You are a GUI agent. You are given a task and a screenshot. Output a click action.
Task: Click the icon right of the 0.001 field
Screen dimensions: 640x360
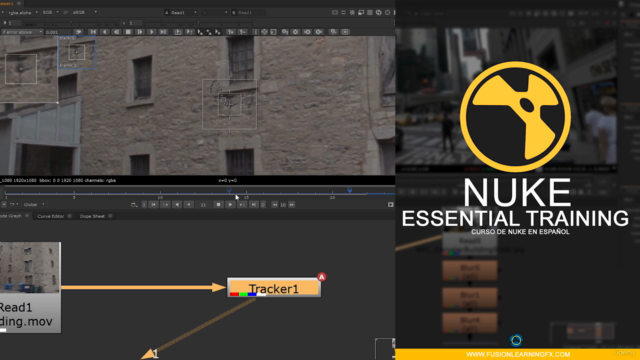[x=78, y=32]
